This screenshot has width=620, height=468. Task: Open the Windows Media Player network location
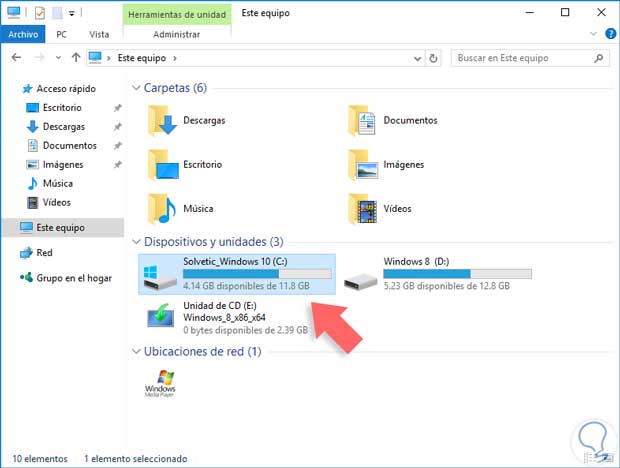[x=160, y=383]
